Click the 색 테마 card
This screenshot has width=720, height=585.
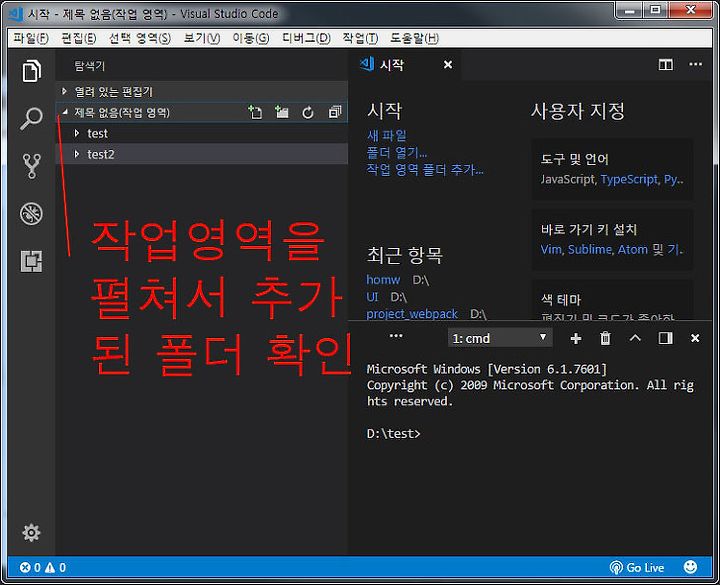point(613,300)
